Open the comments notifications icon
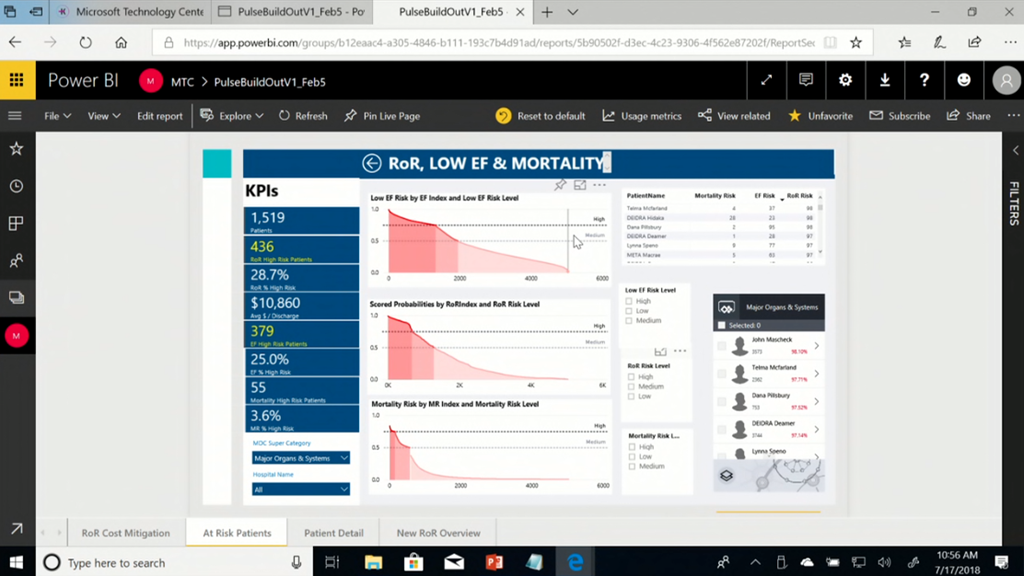 coord(806,80)
